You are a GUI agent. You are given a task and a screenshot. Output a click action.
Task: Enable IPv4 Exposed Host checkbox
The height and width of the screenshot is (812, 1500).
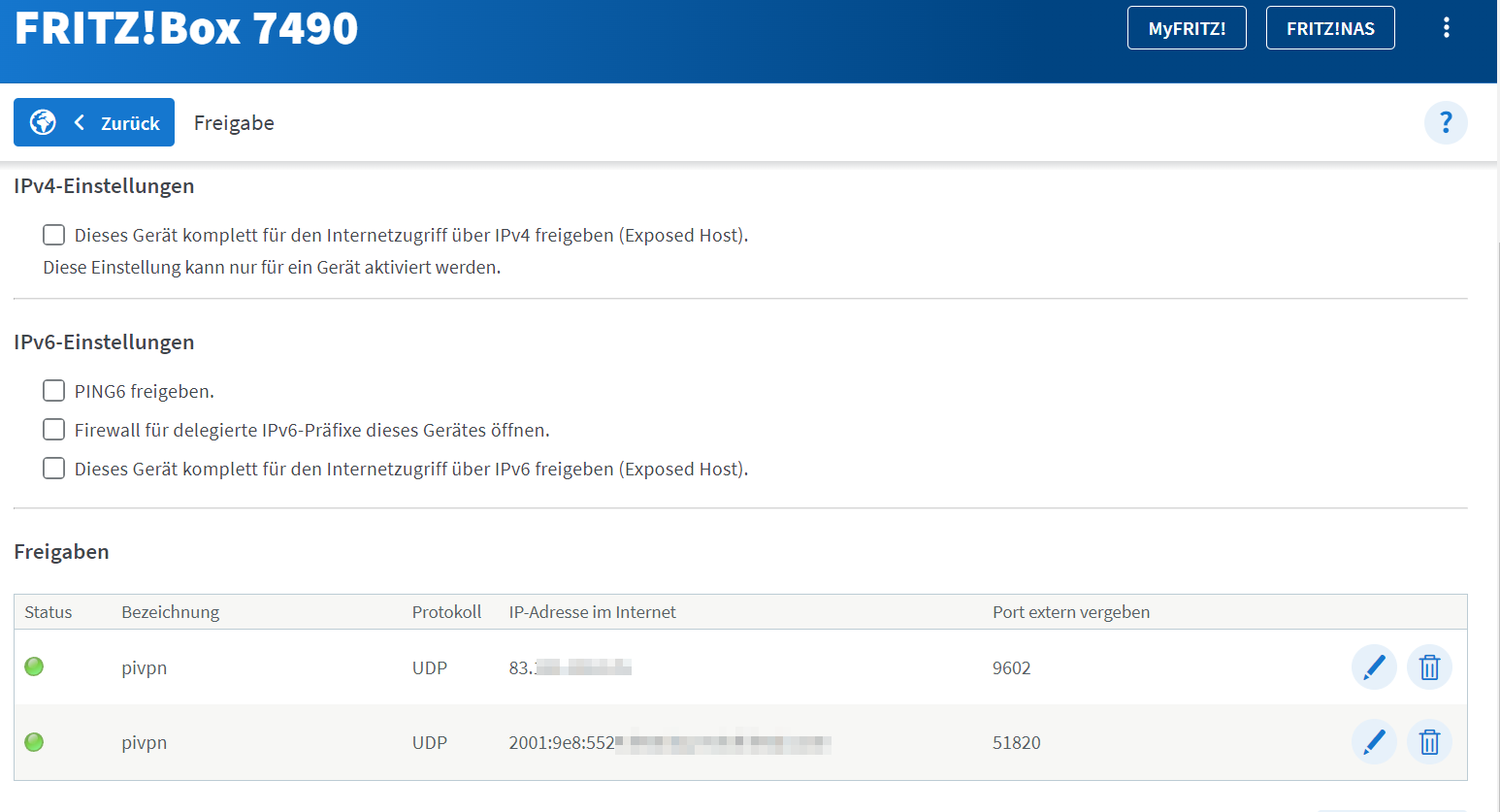click(54, 235)
